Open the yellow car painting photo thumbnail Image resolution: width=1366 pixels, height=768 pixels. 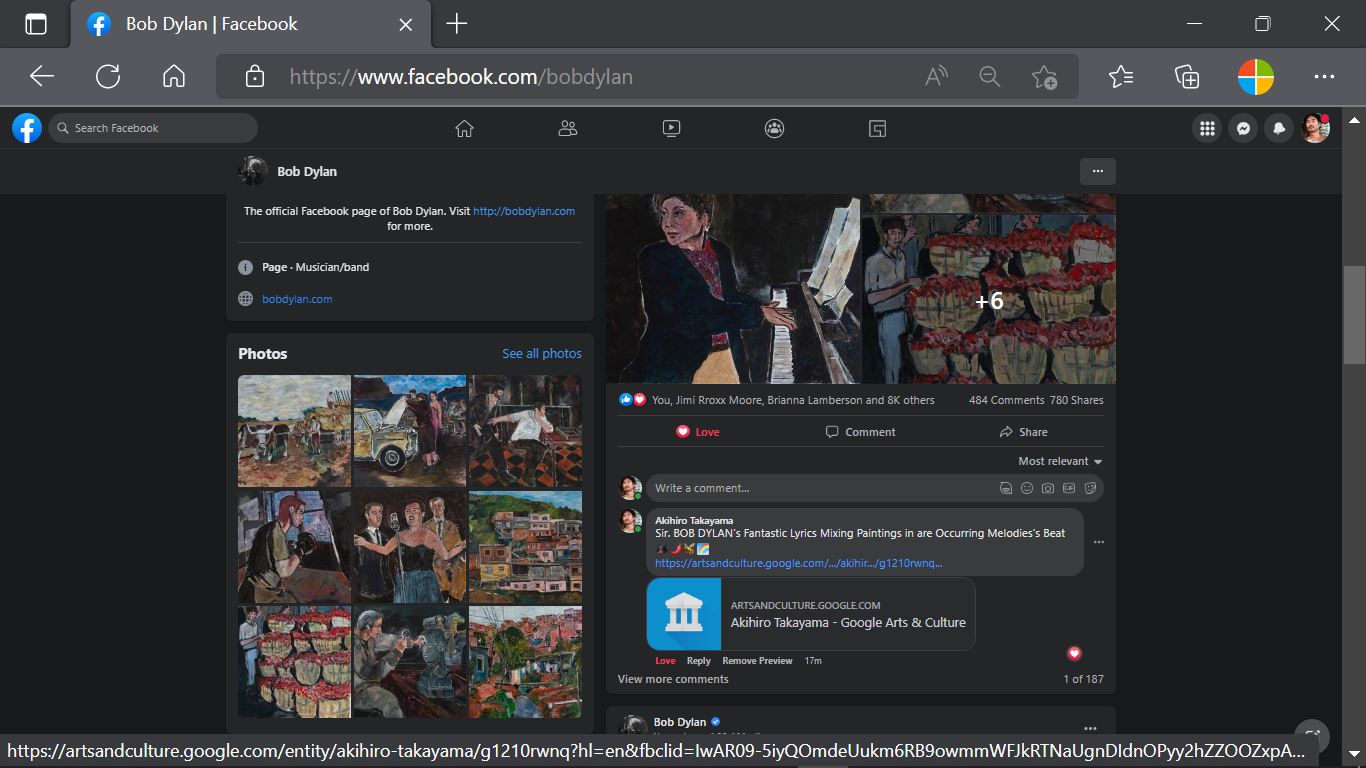click(x=410, y=431)
